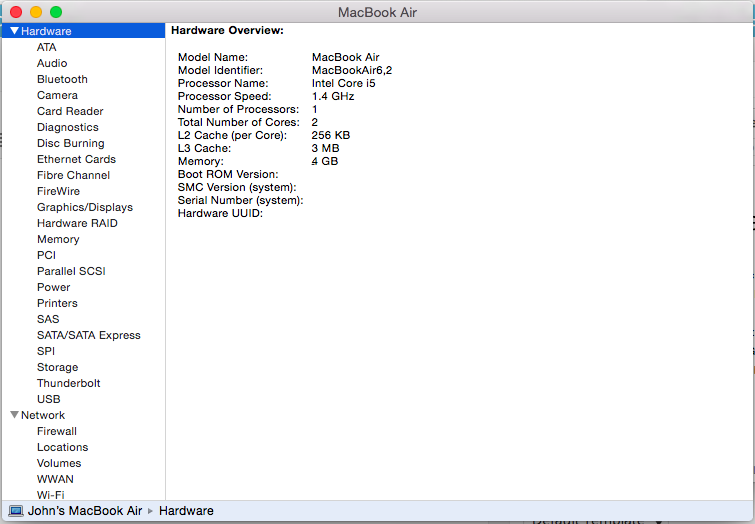This screenshot has height=524, width=755.
Task: Open SATA/SATA Express section
Action: 89,335
